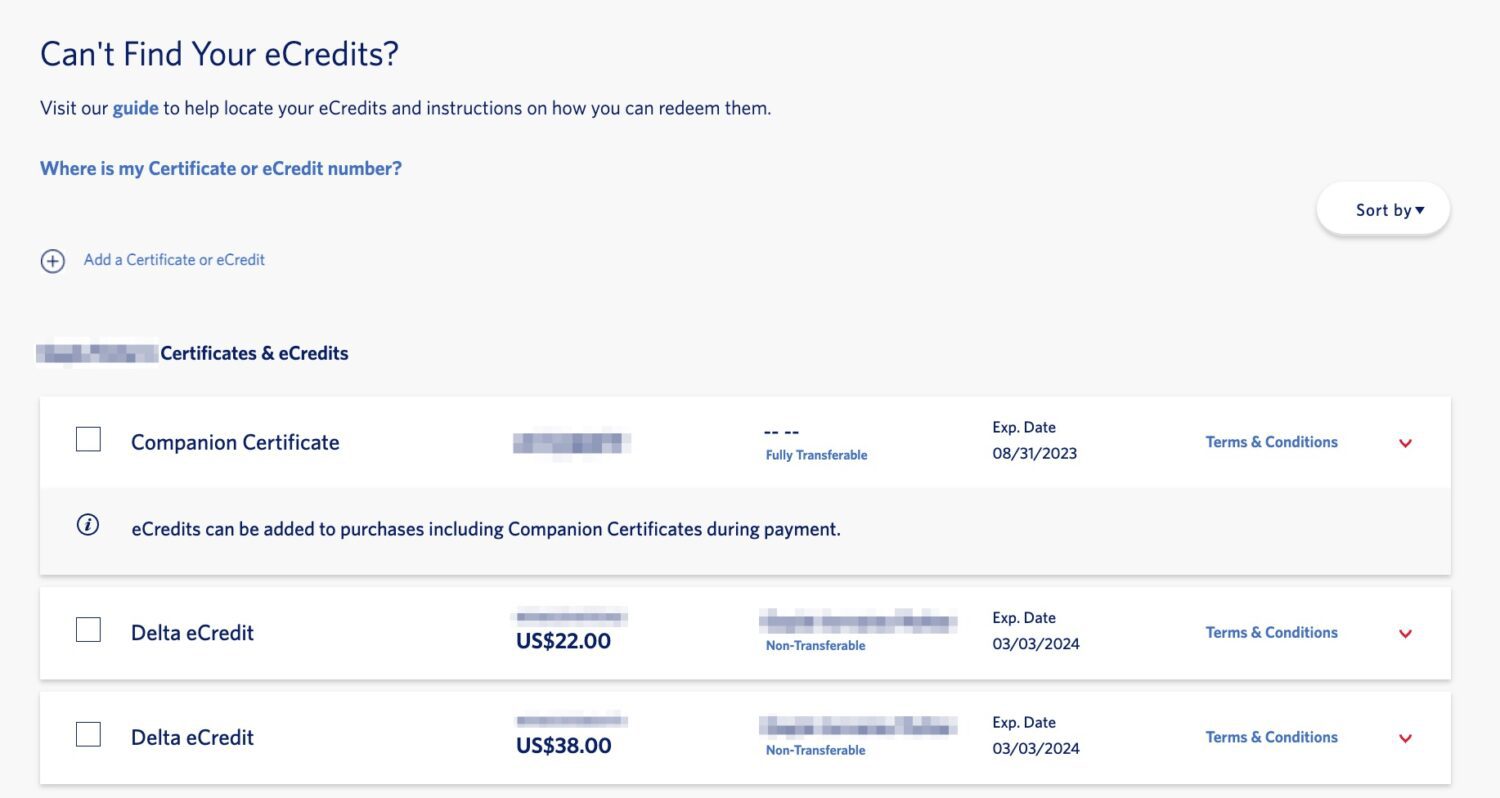Screen dimensions: 1500x798
Task: Click the US$22.00 amount text
Action: (564, 642)
